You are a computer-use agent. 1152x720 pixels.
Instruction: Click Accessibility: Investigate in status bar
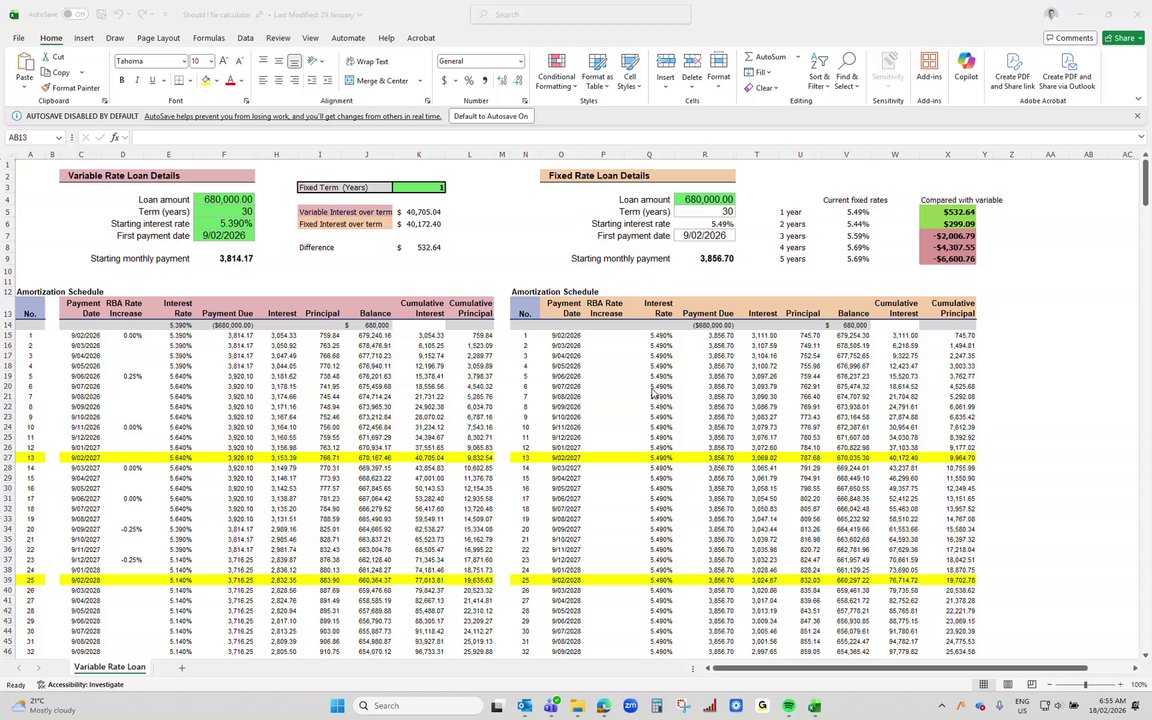(81, 685)
